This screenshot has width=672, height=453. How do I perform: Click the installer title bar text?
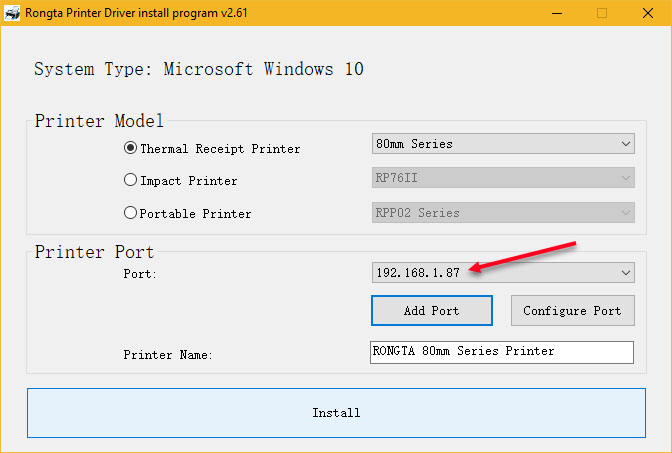coord(142,13)
